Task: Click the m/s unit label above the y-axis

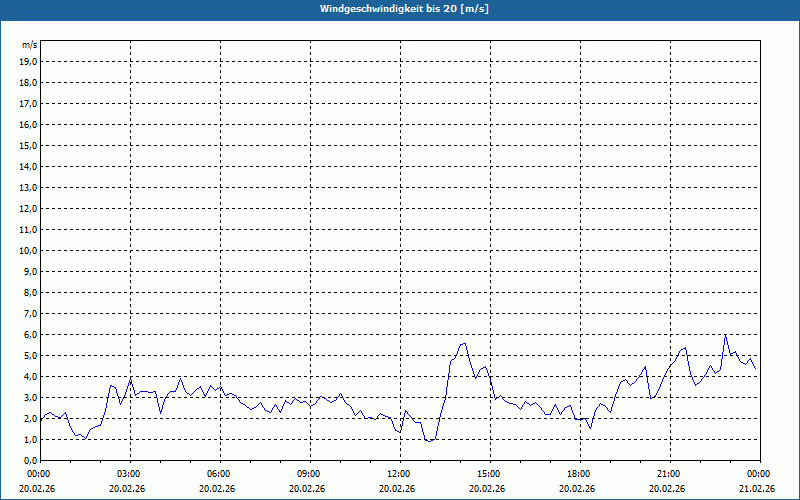Action: (x=30, y=45)
